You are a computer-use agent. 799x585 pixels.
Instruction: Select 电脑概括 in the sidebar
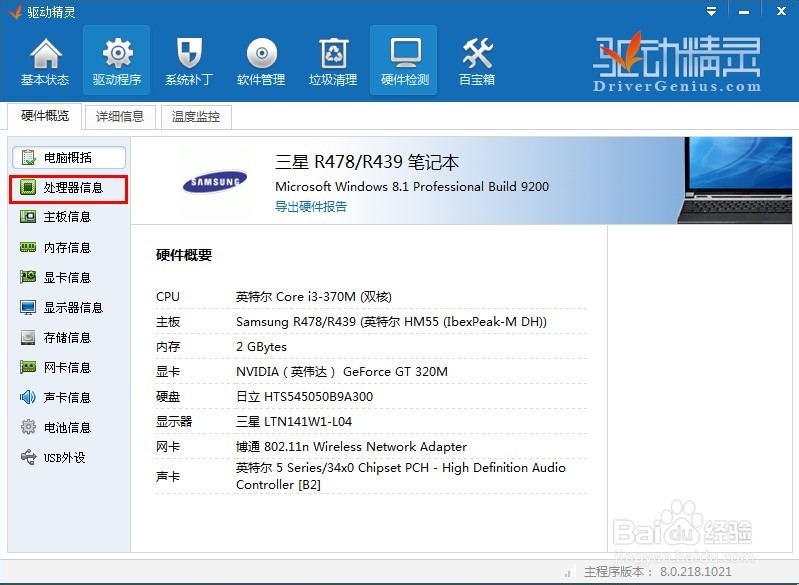69,157
